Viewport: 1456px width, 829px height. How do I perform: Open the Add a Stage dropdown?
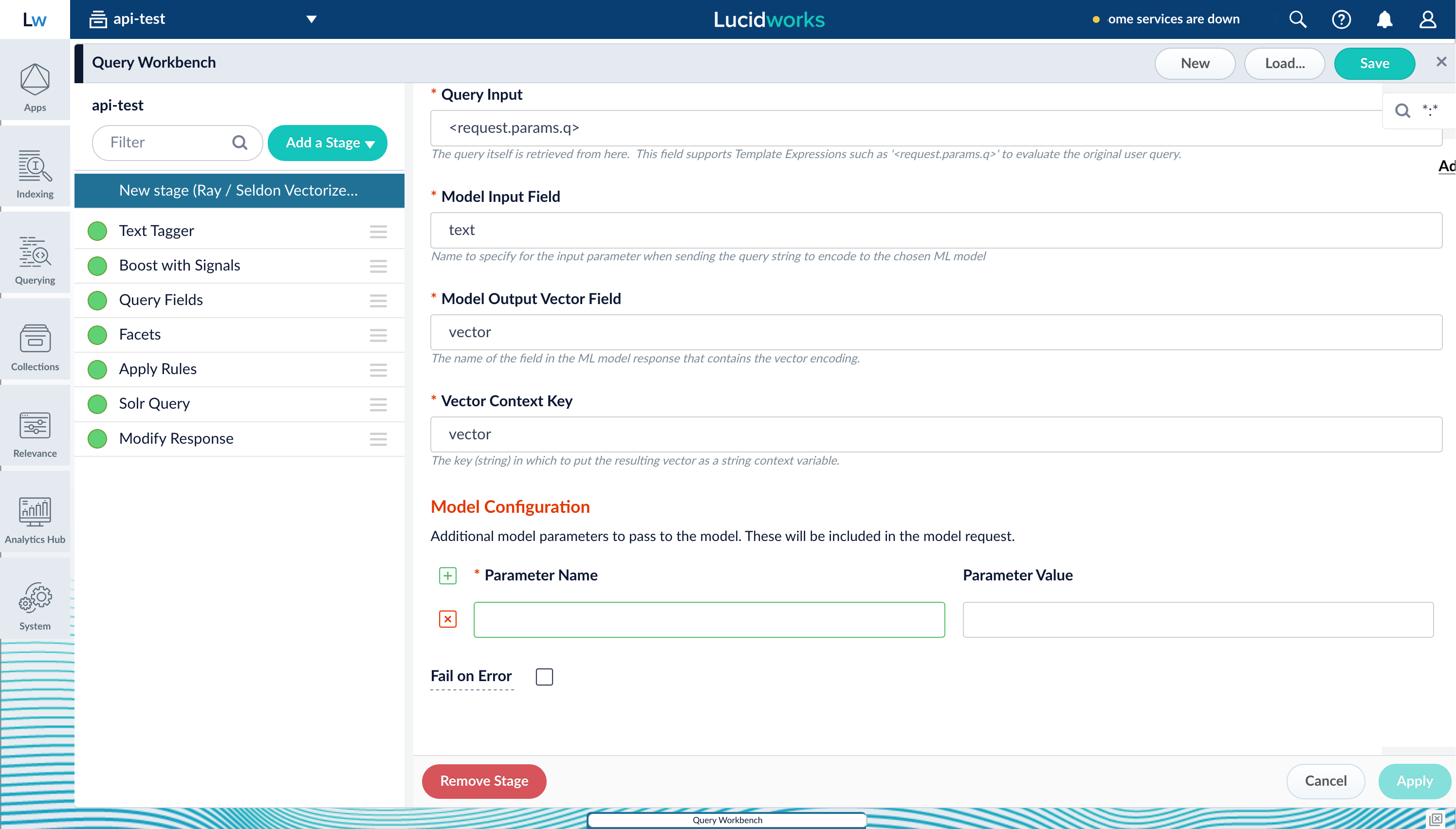[x=328, y=143]
